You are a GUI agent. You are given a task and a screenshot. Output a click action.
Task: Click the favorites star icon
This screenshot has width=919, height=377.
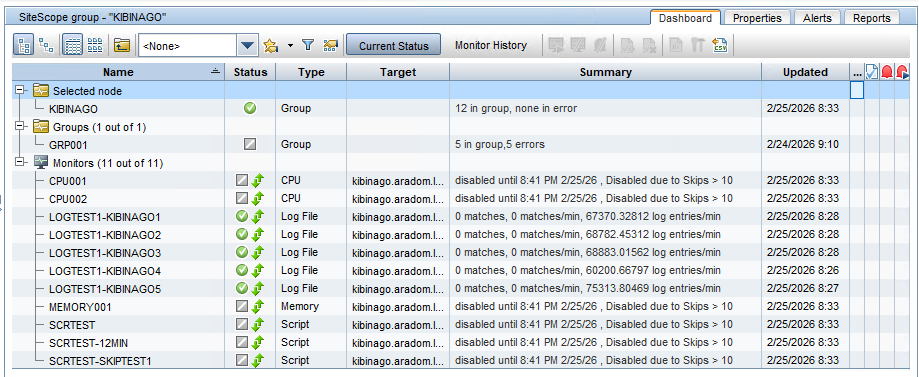point(271,46)
